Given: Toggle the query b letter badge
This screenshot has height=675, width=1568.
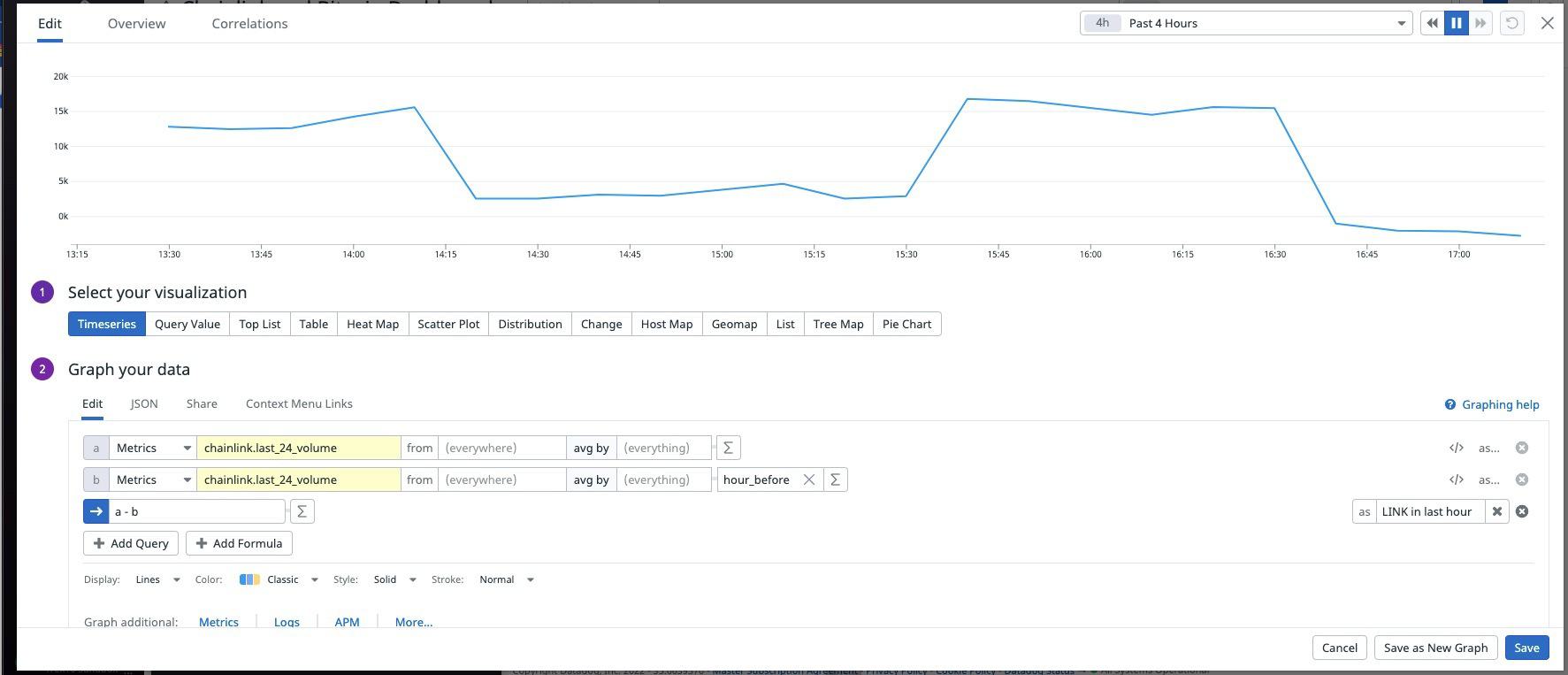Looking at the screenshot, I should pos(96,479).
